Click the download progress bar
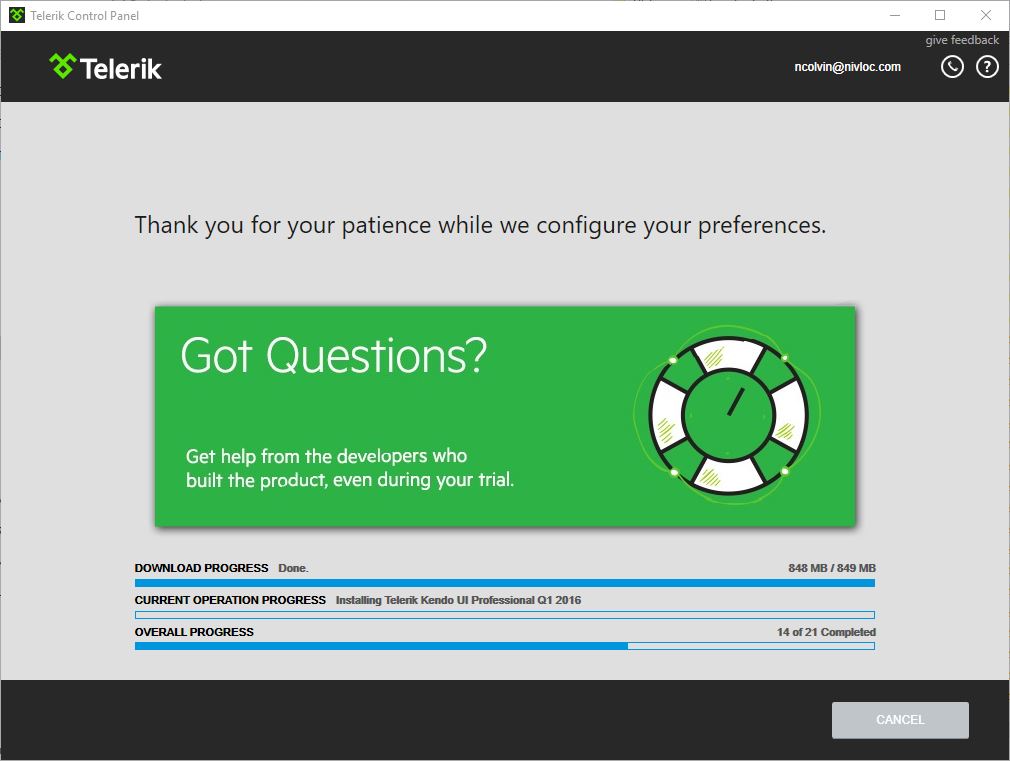Screen dimensions: 1010x761 click(504, 583)
